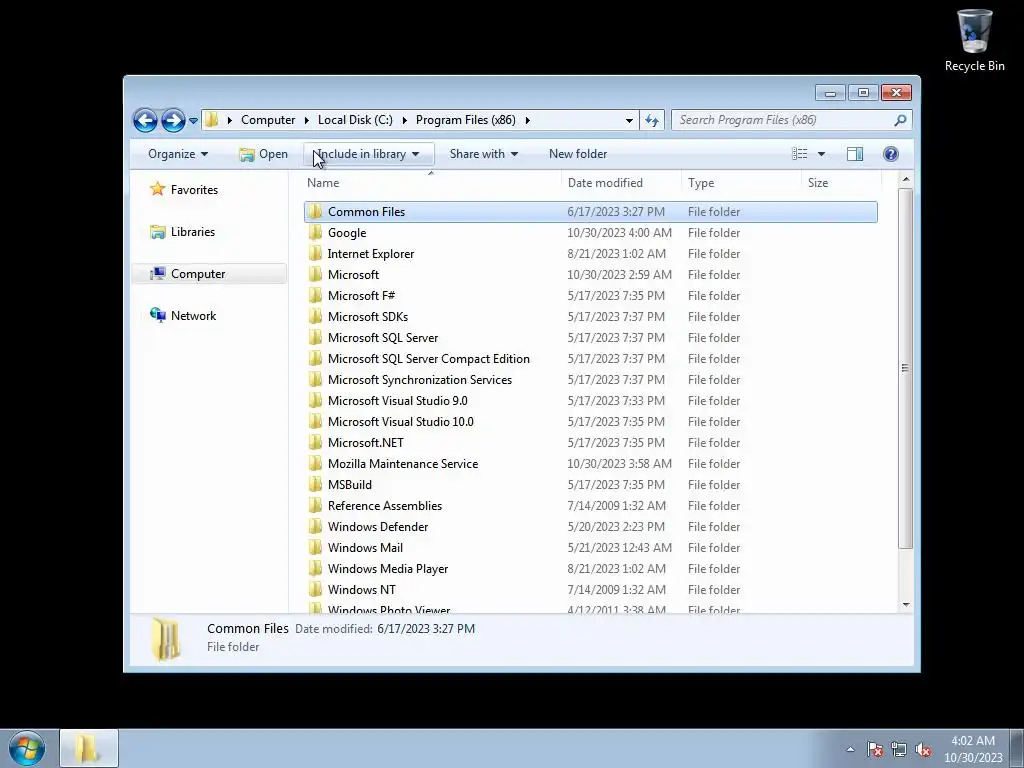
Task: Select Microsoft Visual Studio 10.0 folder icon
Action: (315, 421)
